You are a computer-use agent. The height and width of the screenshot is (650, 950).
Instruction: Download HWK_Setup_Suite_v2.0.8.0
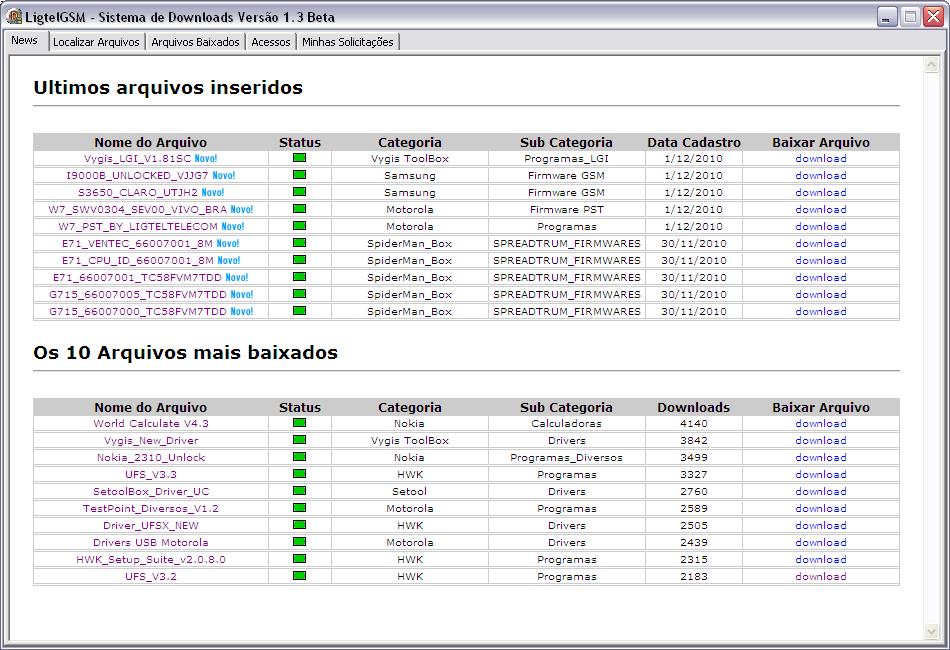pos(820,559)
